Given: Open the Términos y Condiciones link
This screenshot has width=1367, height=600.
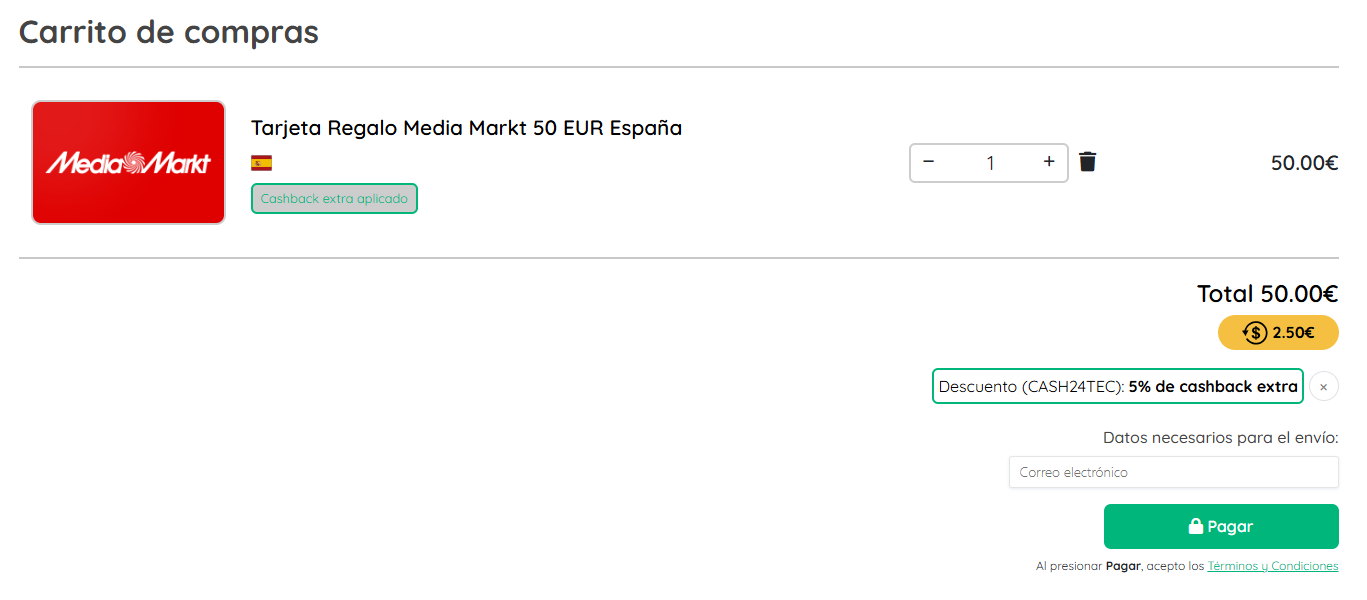Looking at the screenshot, I should click(x=1272, y=566).
